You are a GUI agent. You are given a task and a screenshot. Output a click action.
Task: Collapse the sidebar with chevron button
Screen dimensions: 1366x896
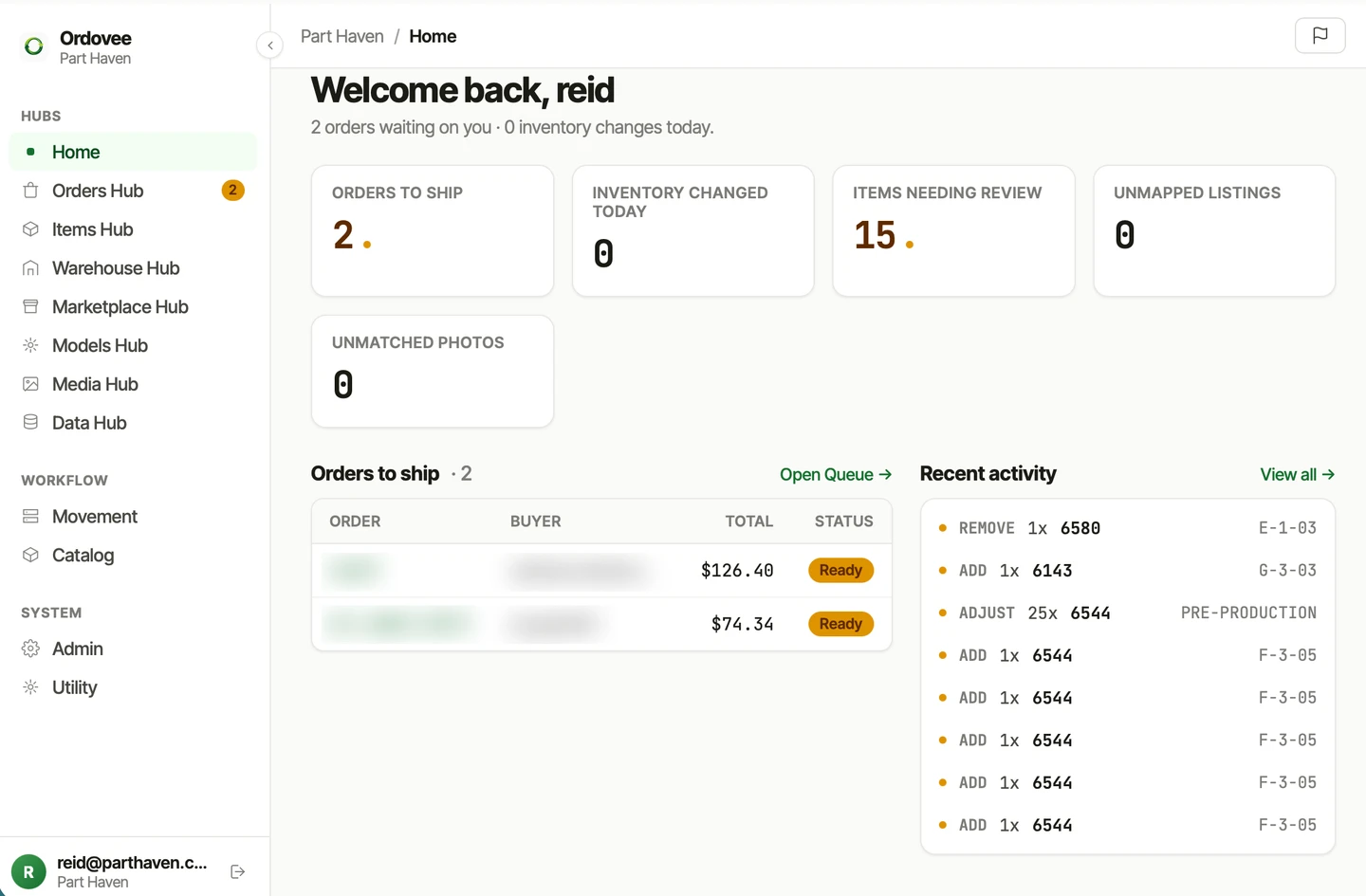[x=270, y=46]
